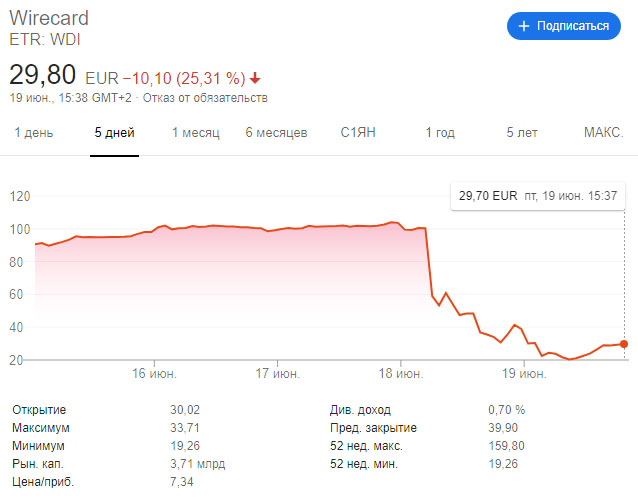Click the 17 июн. date label
Screen dimensions: 638x500
278,373
